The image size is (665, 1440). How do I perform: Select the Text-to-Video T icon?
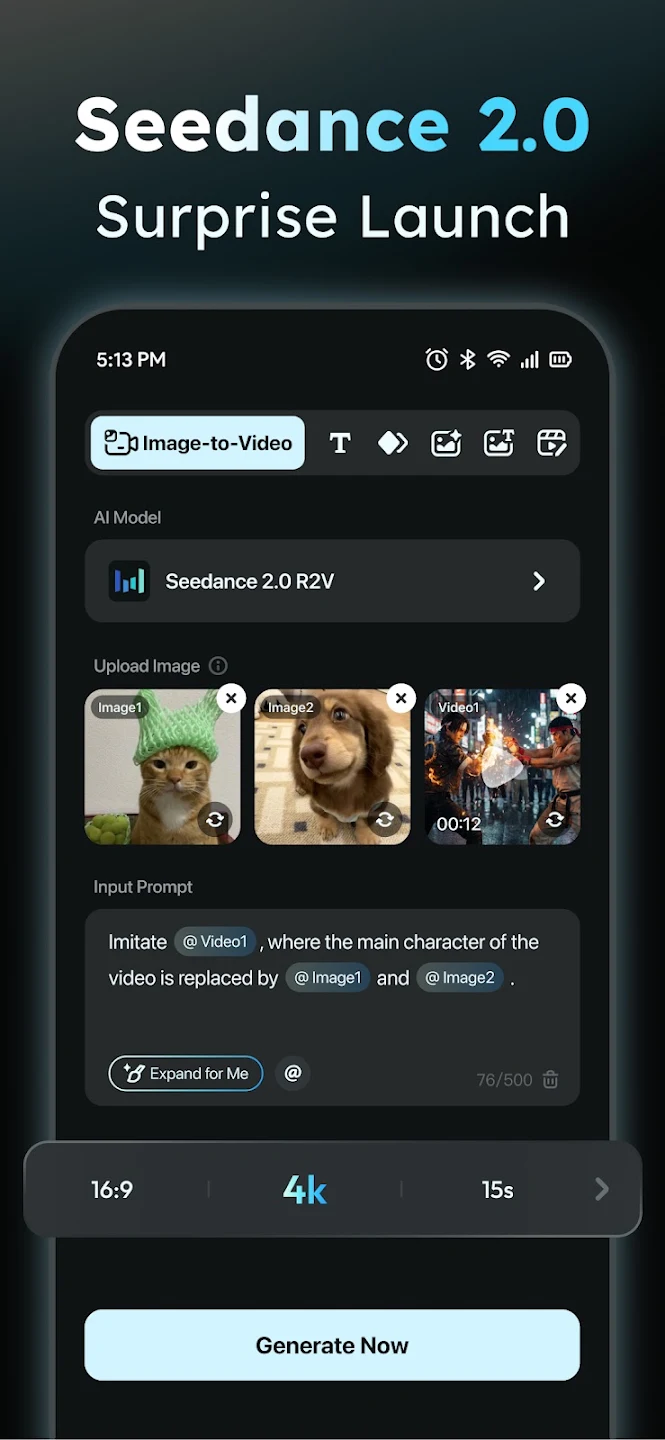point(340,443)
